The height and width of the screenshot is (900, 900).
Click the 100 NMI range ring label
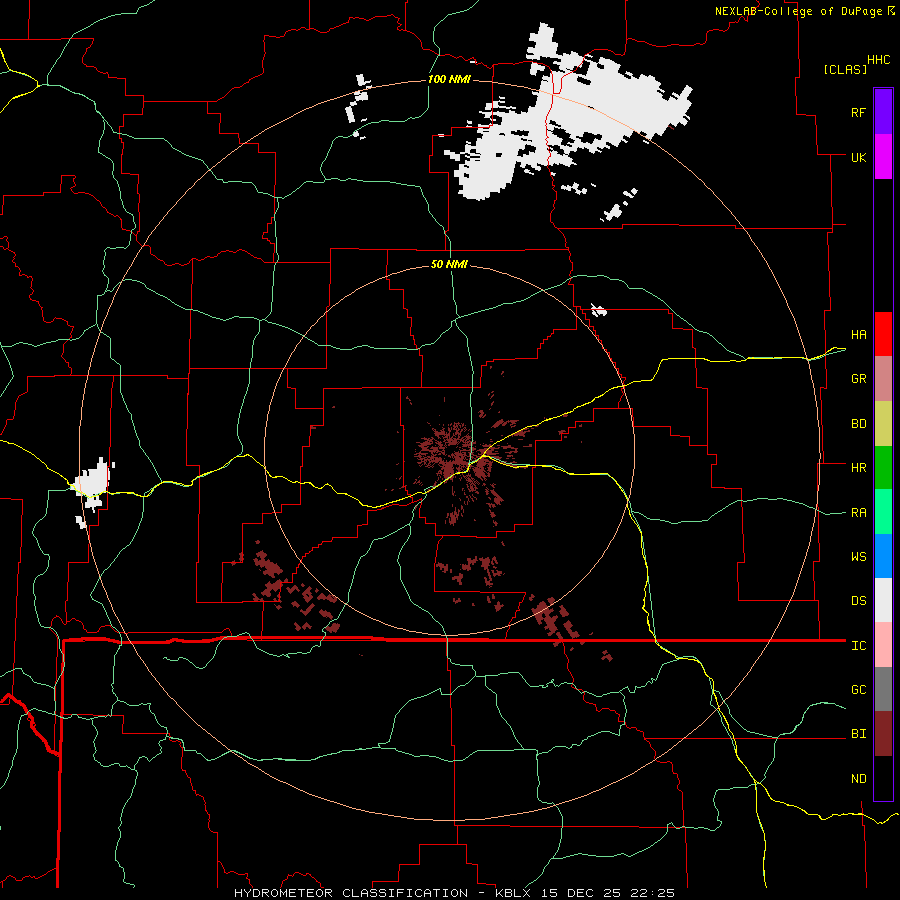point(449,79)
